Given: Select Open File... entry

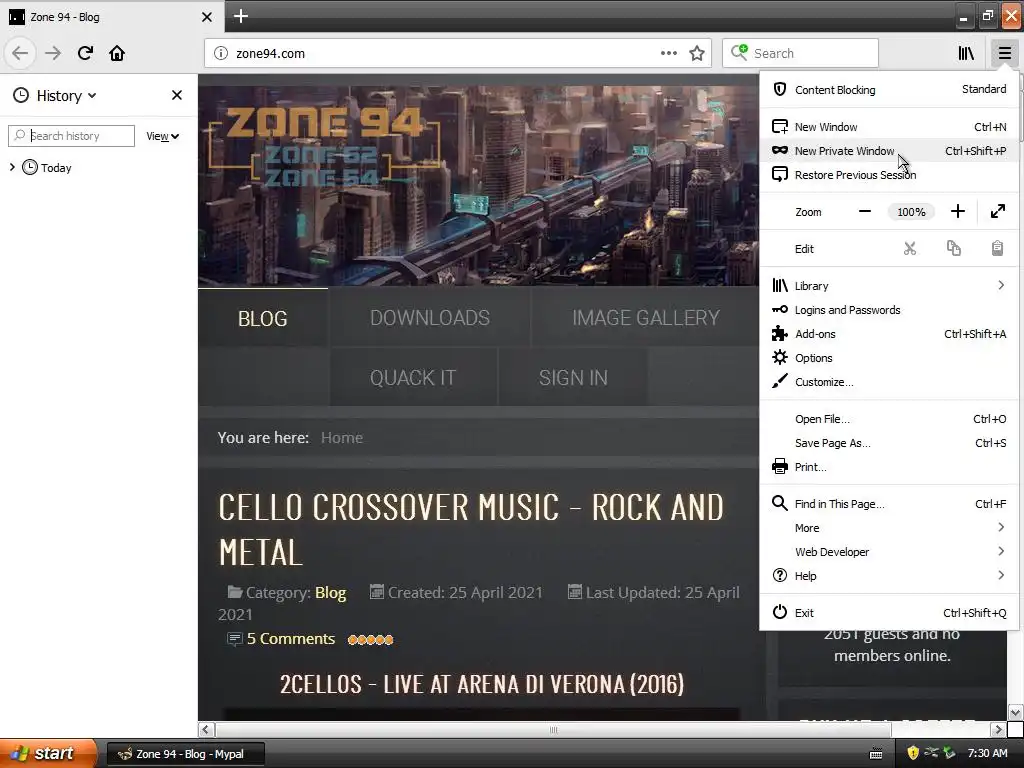Looking at the screenshot, I should 889,419.
